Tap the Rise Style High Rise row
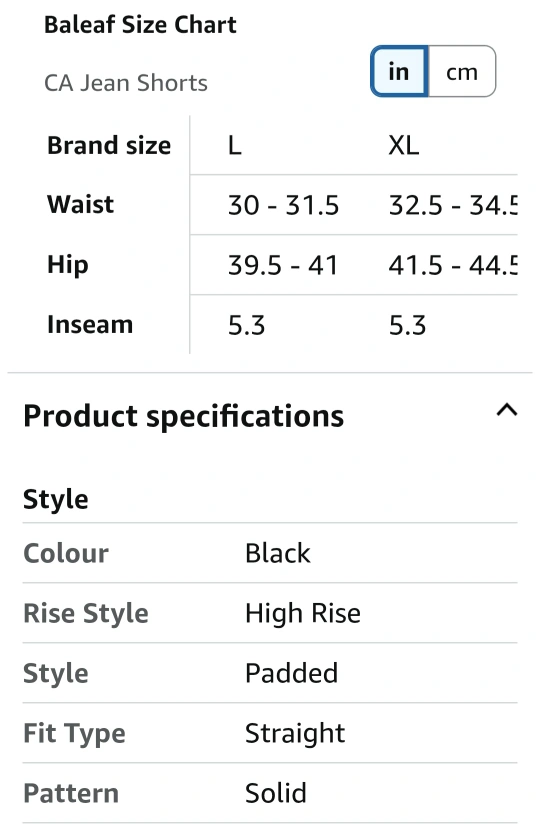Screen dimensions: 540x824 coord(270,613)
